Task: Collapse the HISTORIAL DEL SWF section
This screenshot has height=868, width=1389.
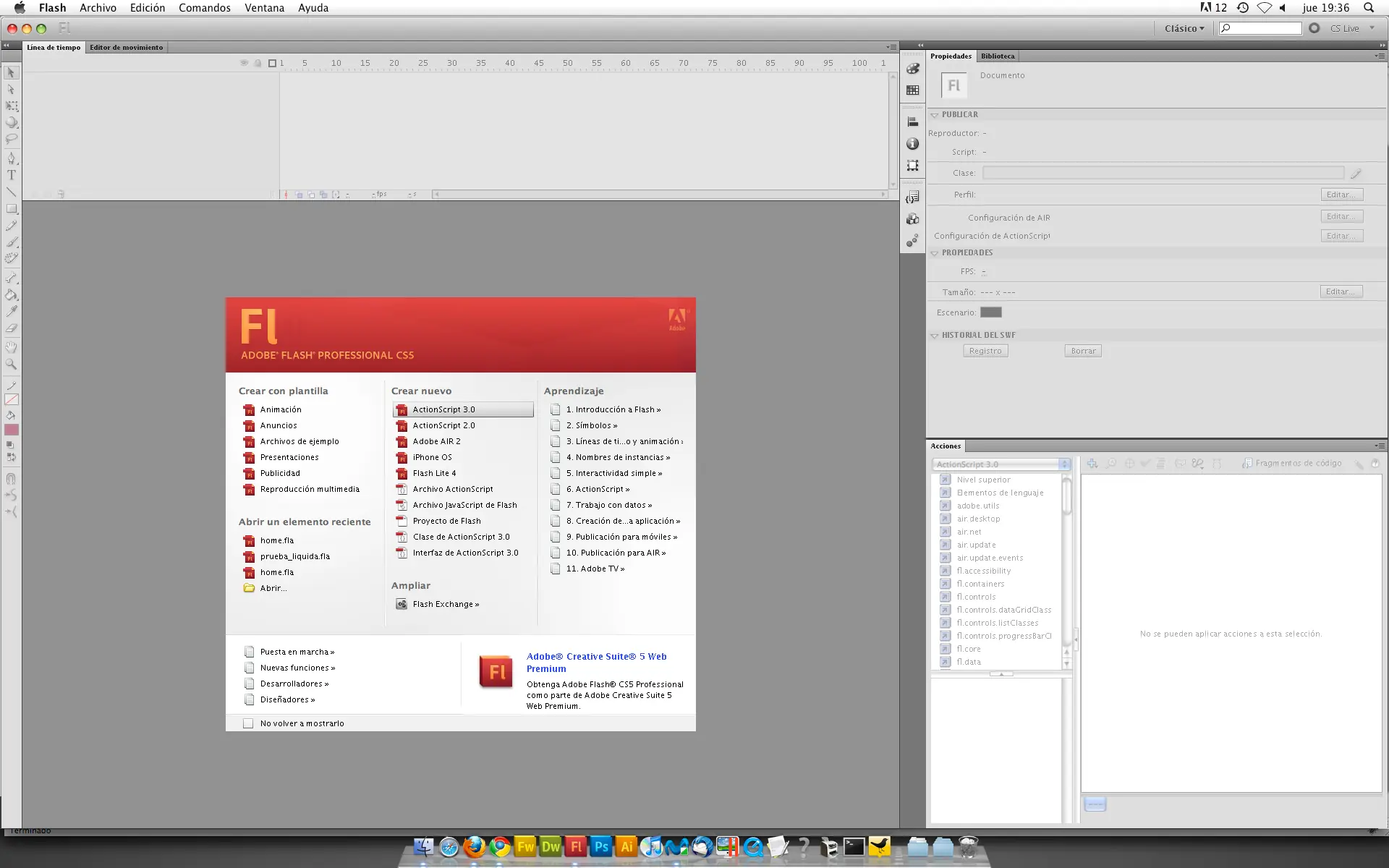Action: click(x=935, y=336)
